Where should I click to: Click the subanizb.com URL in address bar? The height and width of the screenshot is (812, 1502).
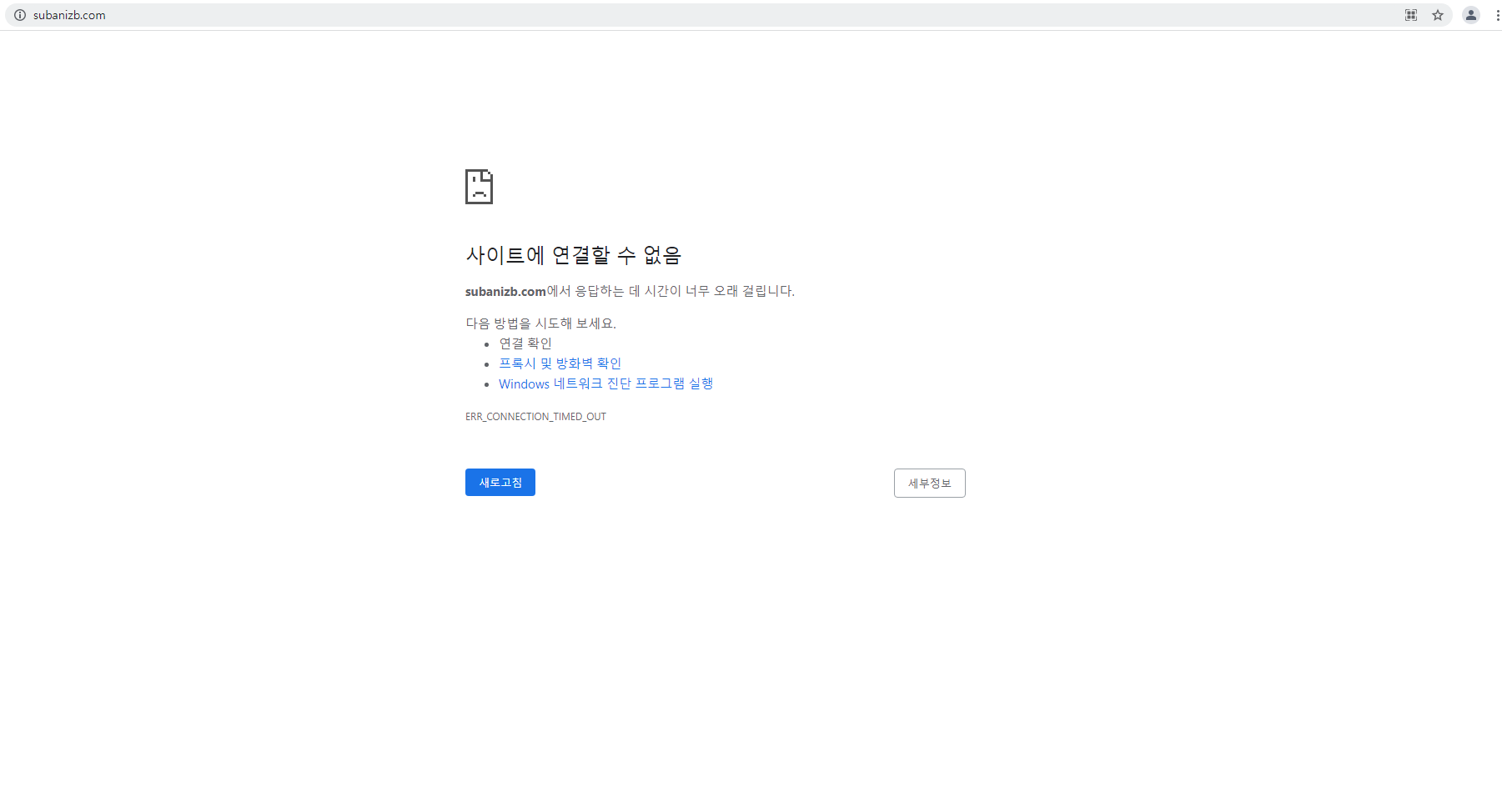[x=69, y=15]
